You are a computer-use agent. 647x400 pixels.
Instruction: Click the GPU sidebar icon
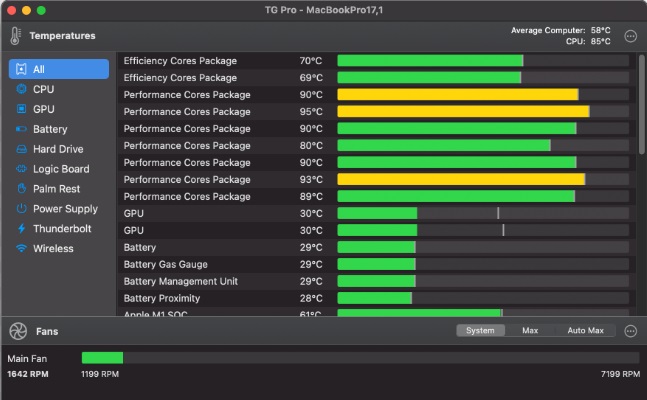coord(21,109)
